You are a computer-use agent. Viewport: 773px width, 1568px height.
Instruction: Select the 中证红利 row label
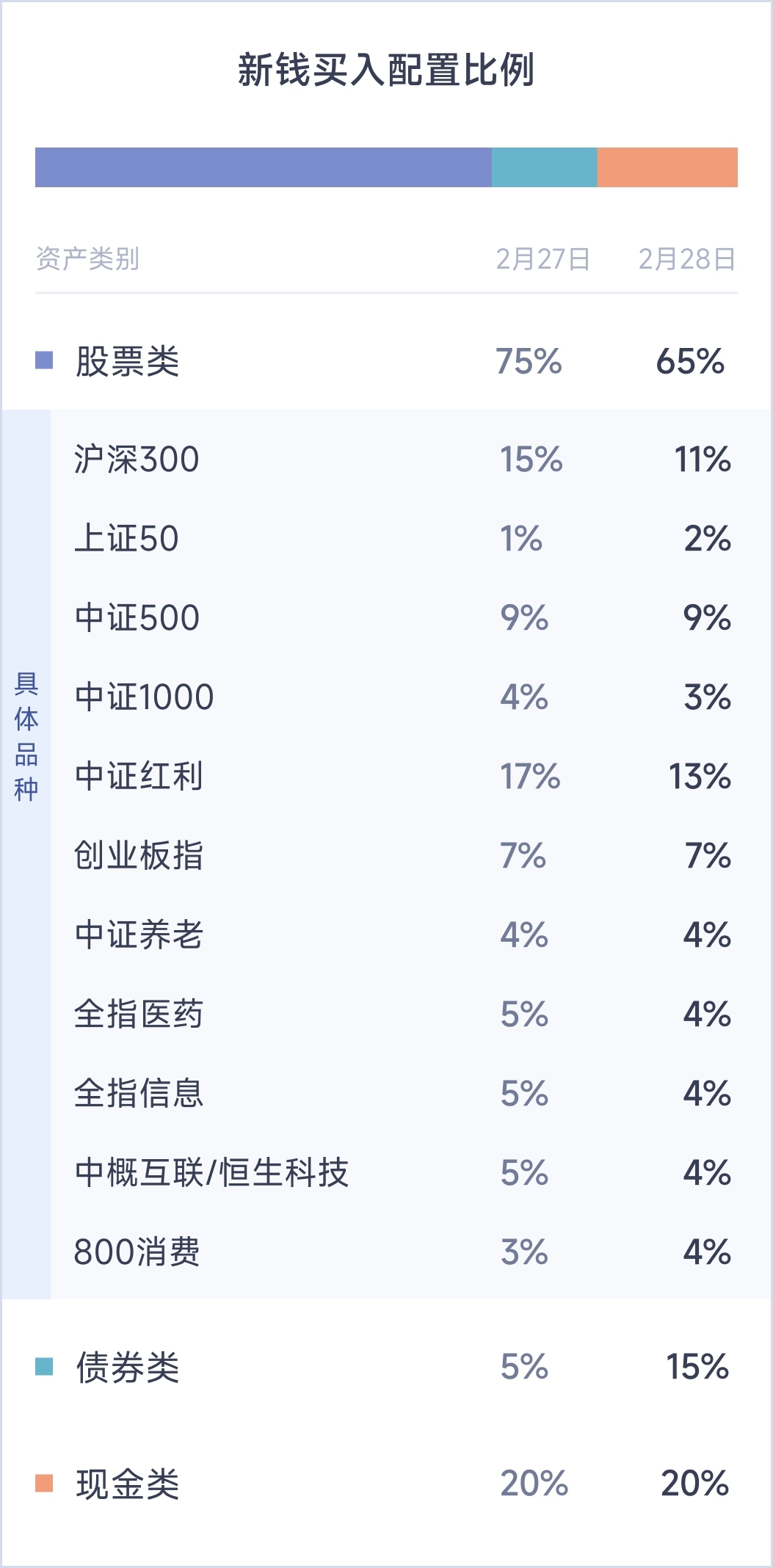pyautogui.click(x=139, y=777)
